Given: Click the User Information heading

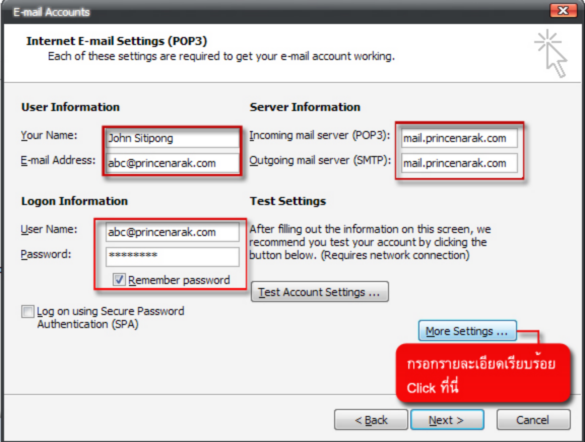Looking at the screenshot, I should pyautogui.click(x=71, y=107).
